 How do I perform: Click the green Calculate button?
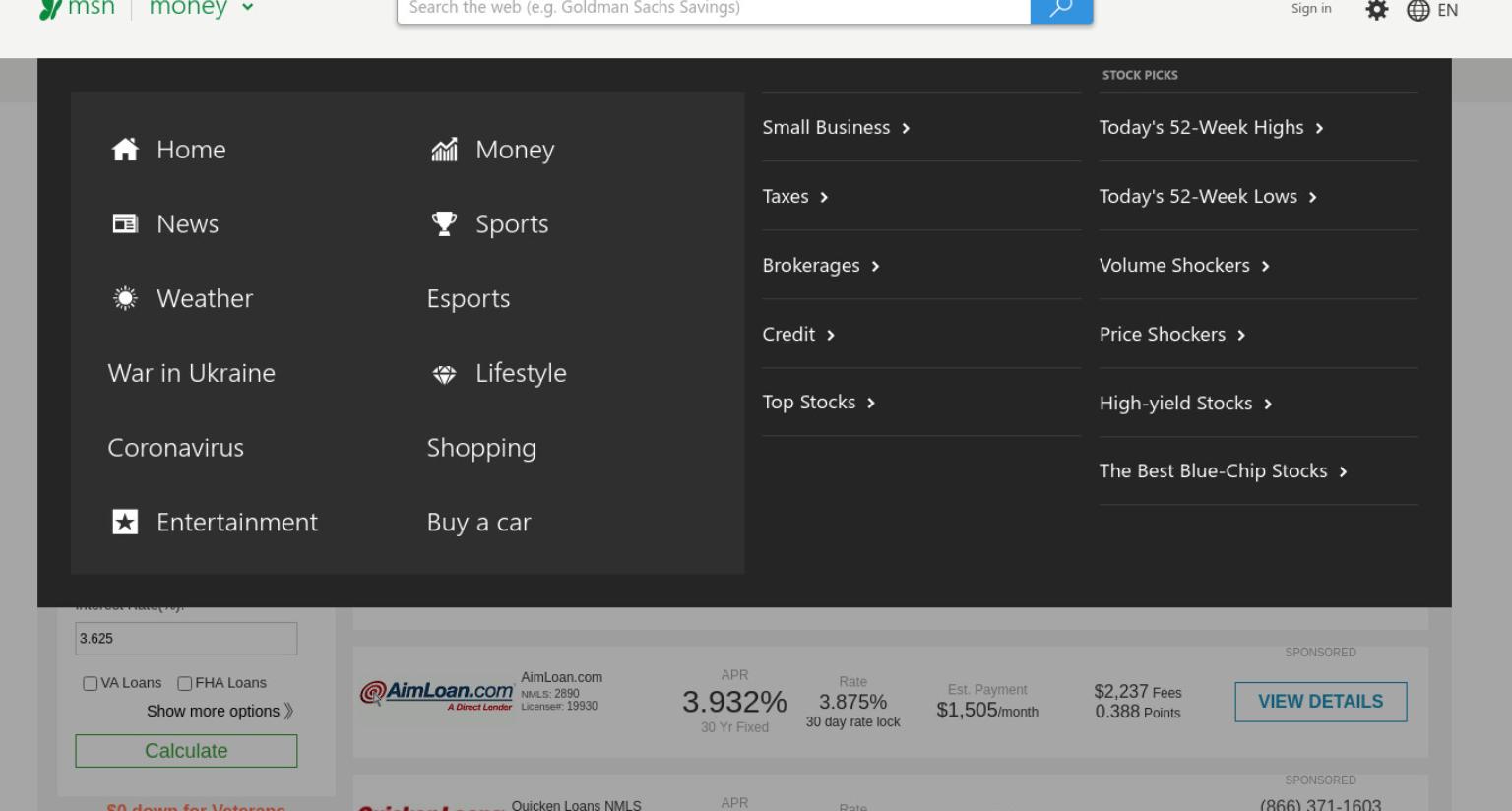[x=186, y=751]
